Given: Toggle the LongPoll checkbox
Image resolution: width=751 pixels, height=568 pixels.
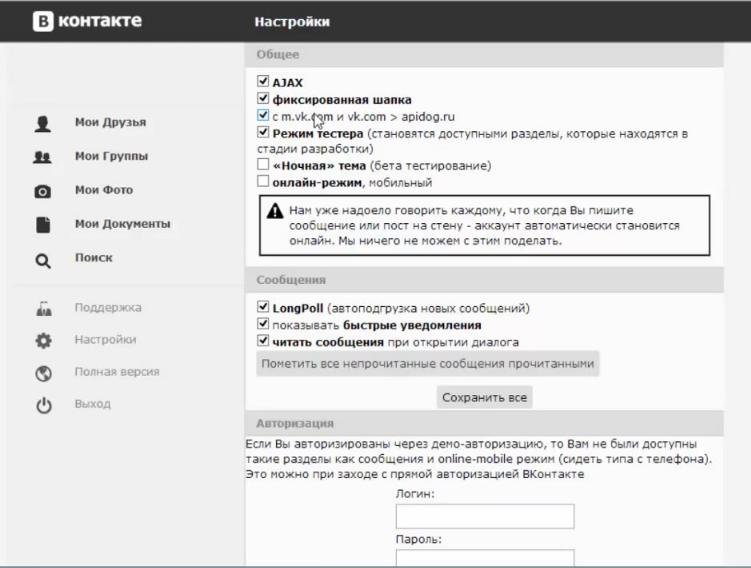Looking at the screenshot, I should pos(263,308).
